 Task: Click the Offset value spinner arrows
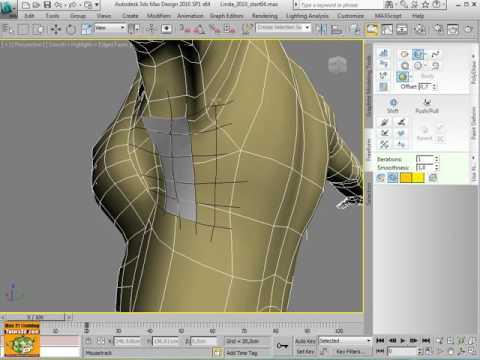click(x=434, y=86)
